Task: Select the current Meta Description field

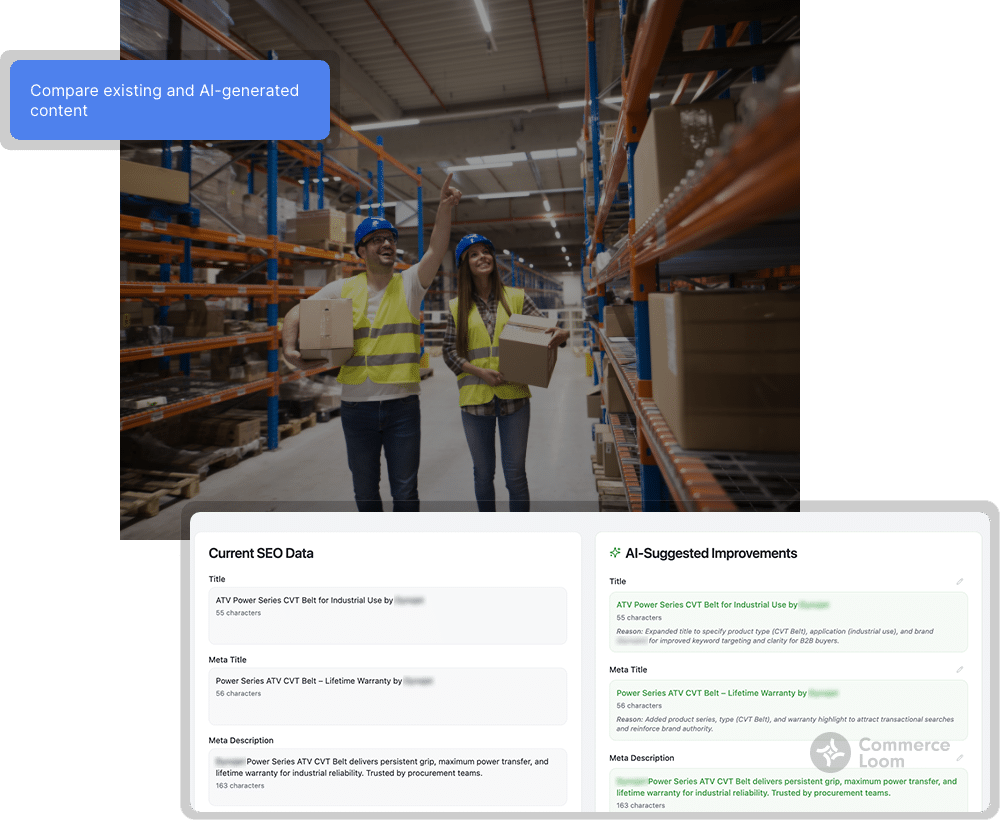Action: click(387, 773)
